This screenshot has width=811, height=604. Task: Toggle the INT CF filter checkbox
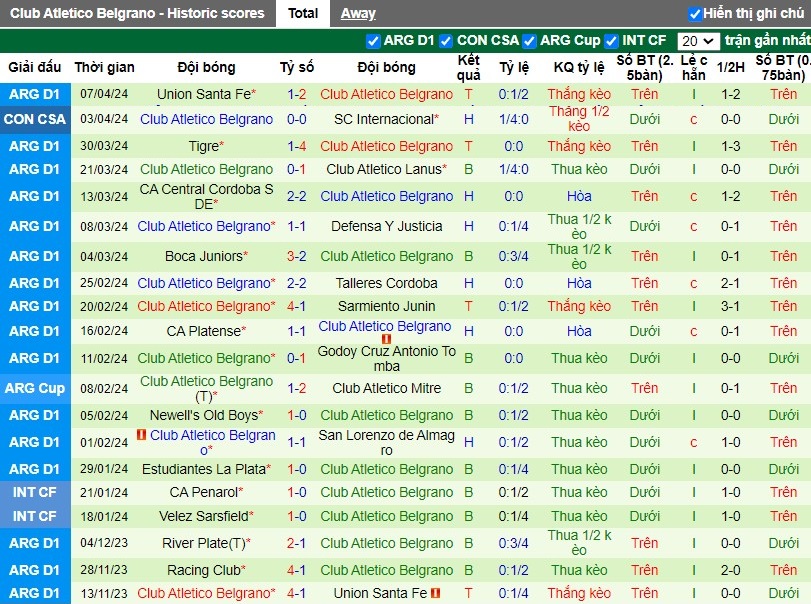click(611, 41)
